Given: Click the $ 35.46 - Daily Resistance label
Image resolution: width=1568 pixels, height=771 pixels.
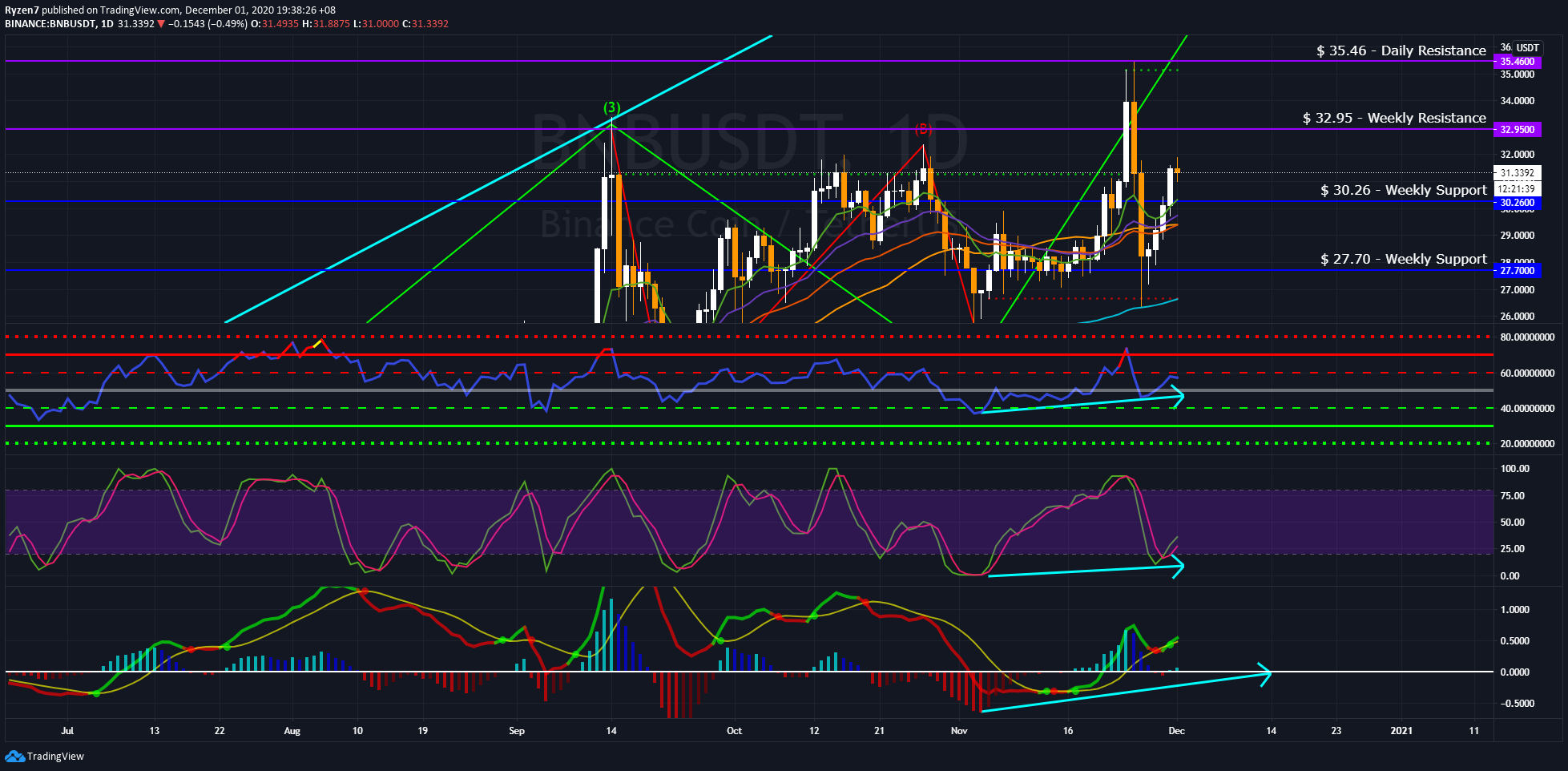Looking at the screenshot, I should [x=1401, y=50].
